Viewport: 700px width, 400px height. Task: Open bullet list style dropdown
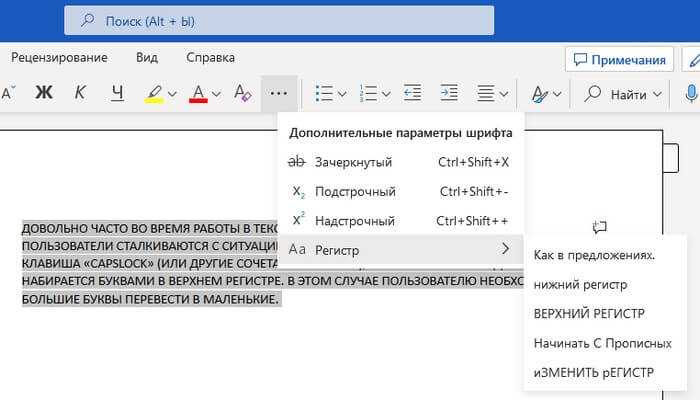pyautogui.click(x=342, y=94)
